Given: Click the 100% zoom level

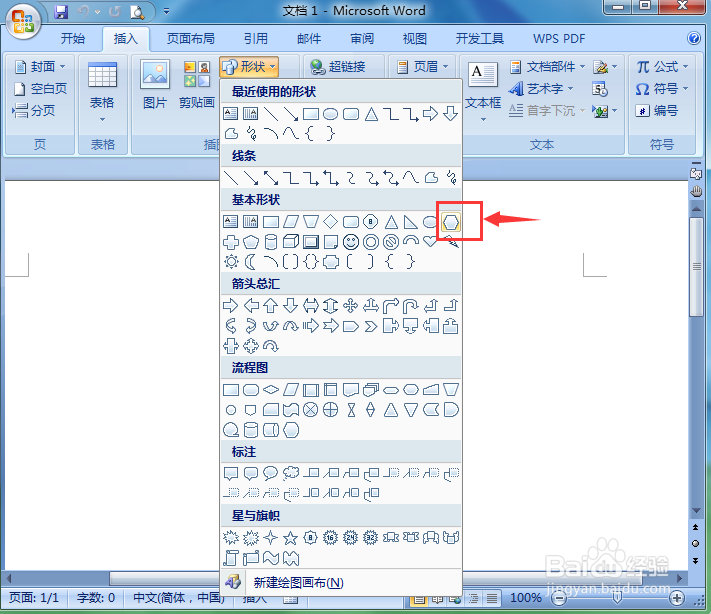Looking at the screenshot, I should point(526,598).
